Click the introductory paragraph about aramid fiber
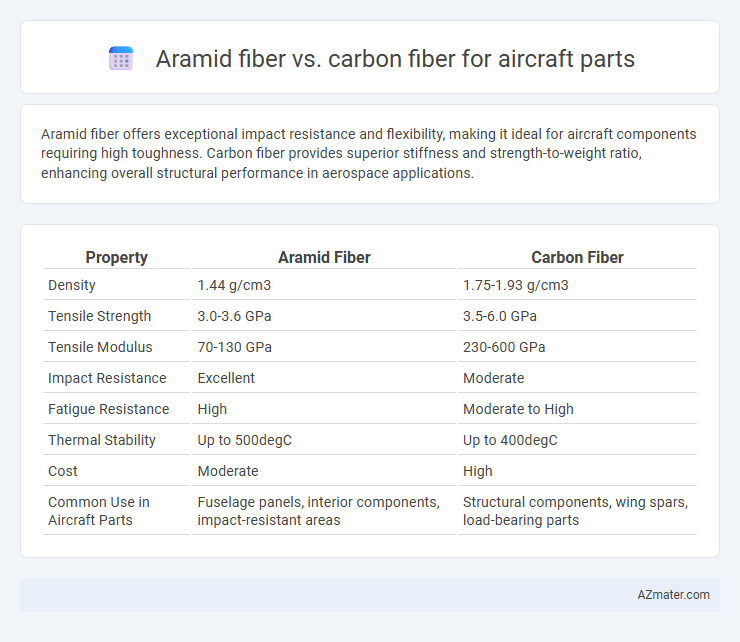 (369, 153)
